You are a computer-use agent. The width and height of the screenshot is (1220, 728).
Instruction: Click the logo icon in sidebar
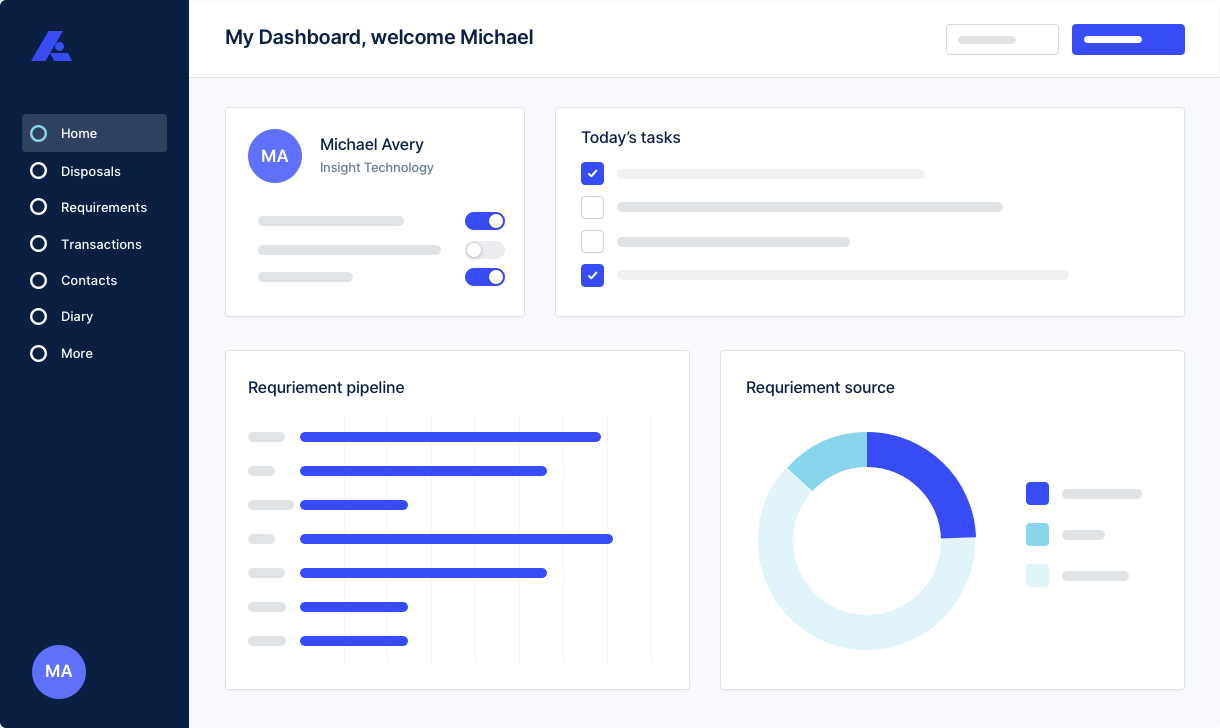click(50, 46)
